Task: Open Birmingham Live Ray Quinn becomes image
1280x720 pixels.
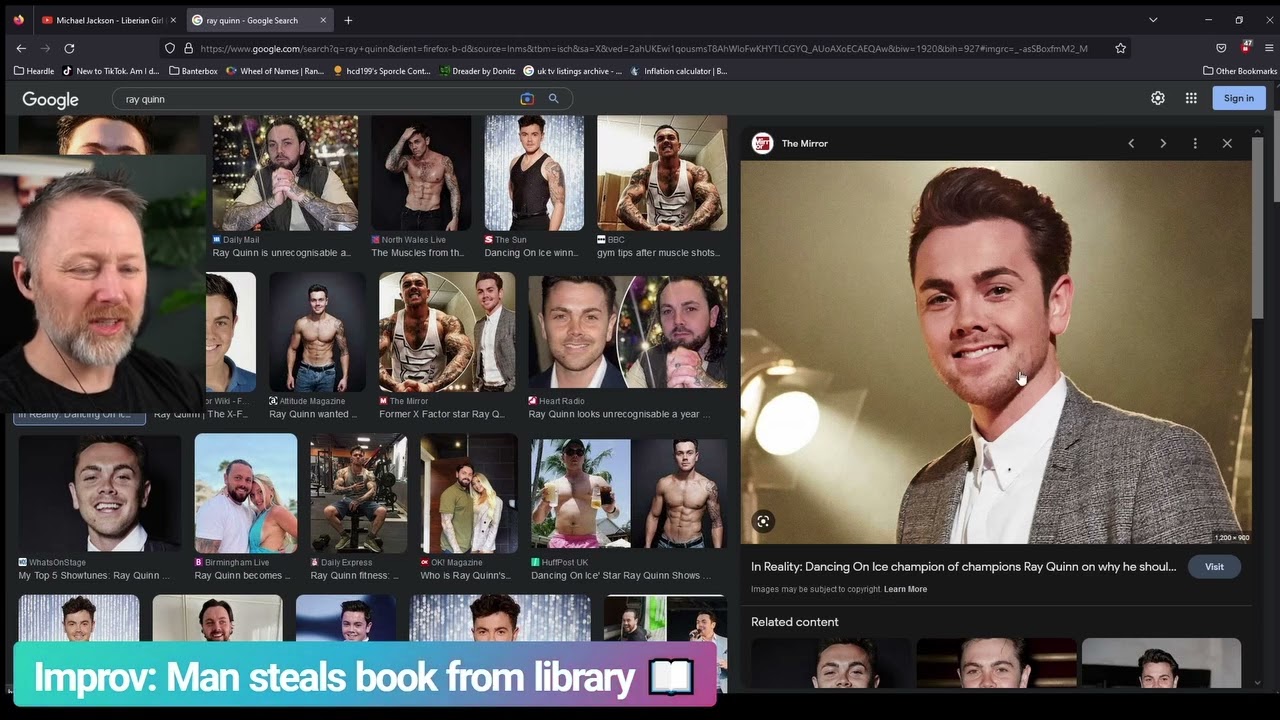Action: tap(246, 493)
